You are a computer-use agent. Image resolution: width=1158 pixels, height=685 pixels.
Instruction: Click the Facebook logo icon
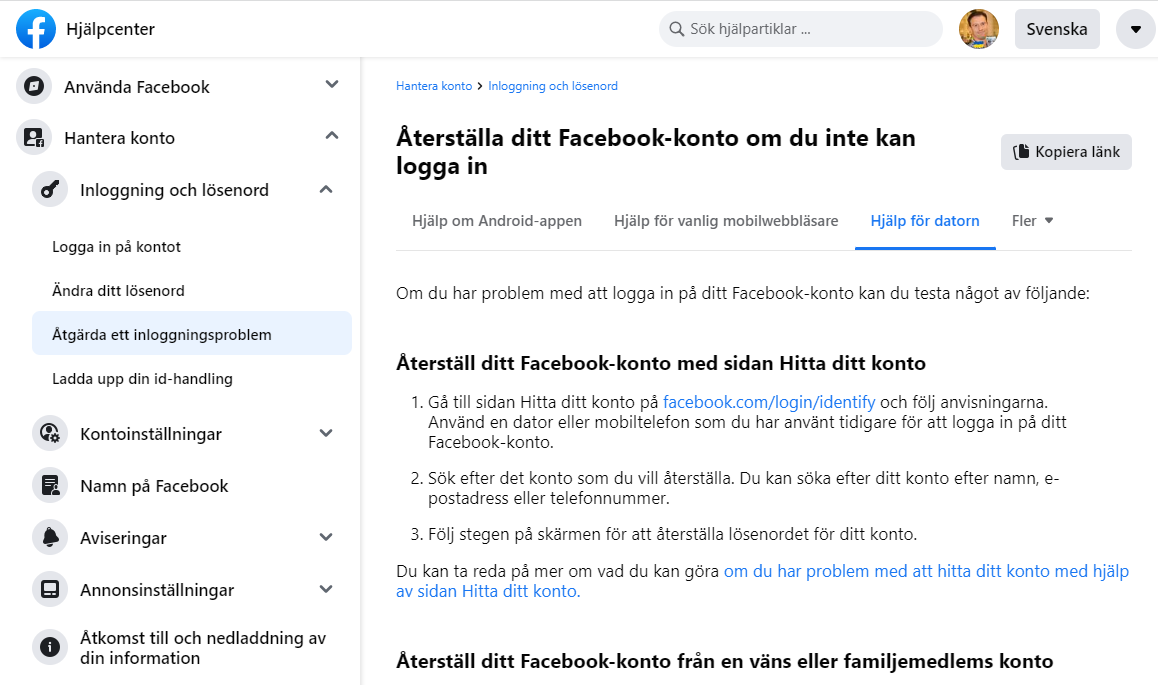point(35,29)
